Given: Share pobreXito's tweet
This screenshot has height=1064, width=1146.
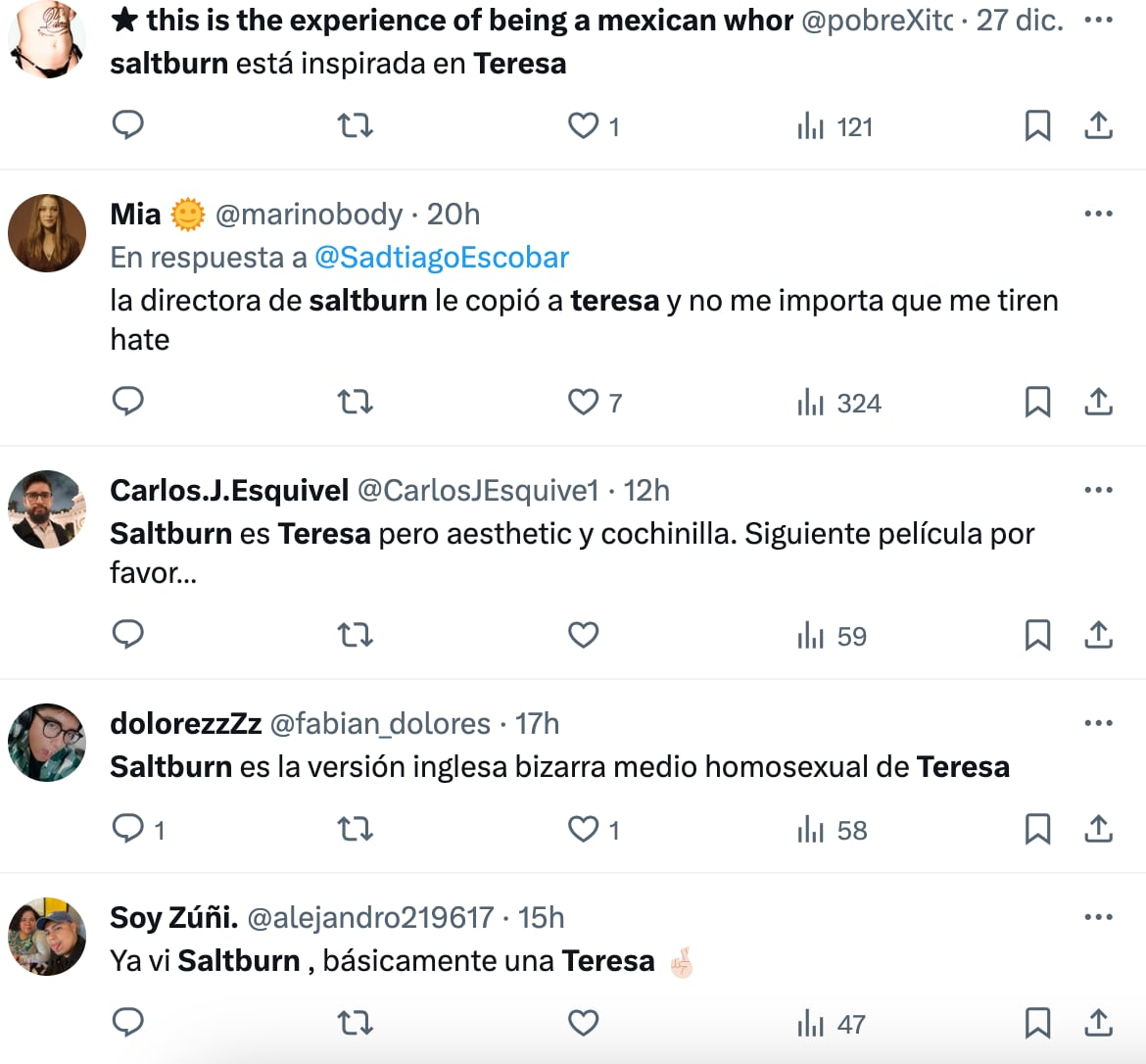Looking at the screenshot, I should click(1098, 125).
